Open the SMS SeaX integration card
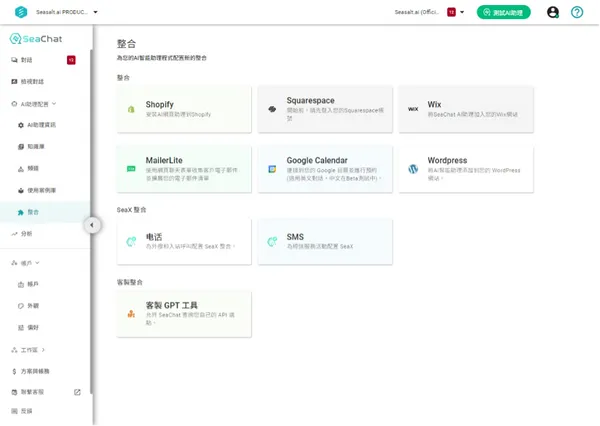Image resolution: width=600 pixels, height=426 pixels. tap(325, 241)
